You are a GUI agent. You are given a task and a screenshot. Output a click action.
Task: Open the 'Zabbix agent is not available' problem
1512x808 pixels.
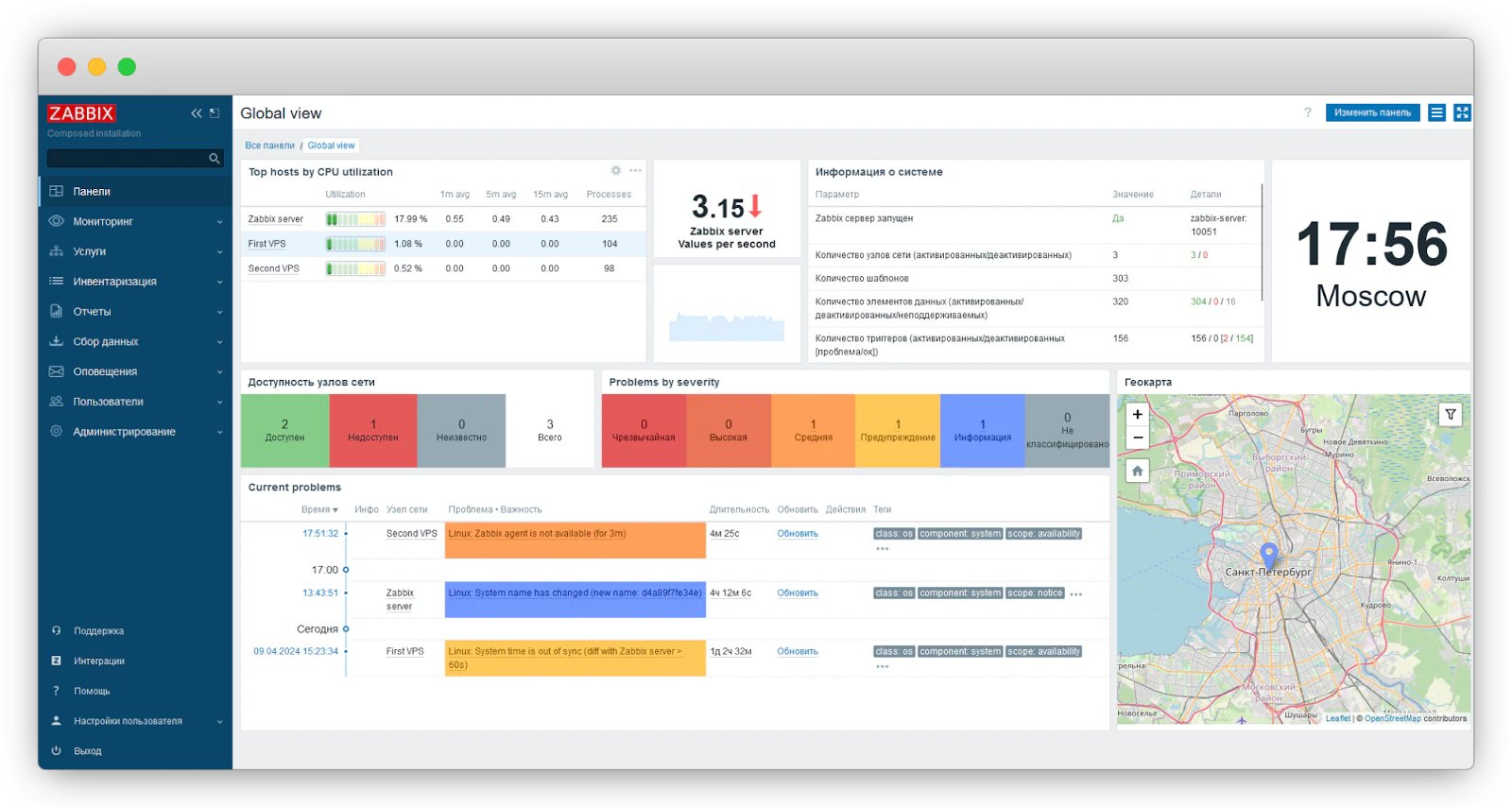[537, 534]
